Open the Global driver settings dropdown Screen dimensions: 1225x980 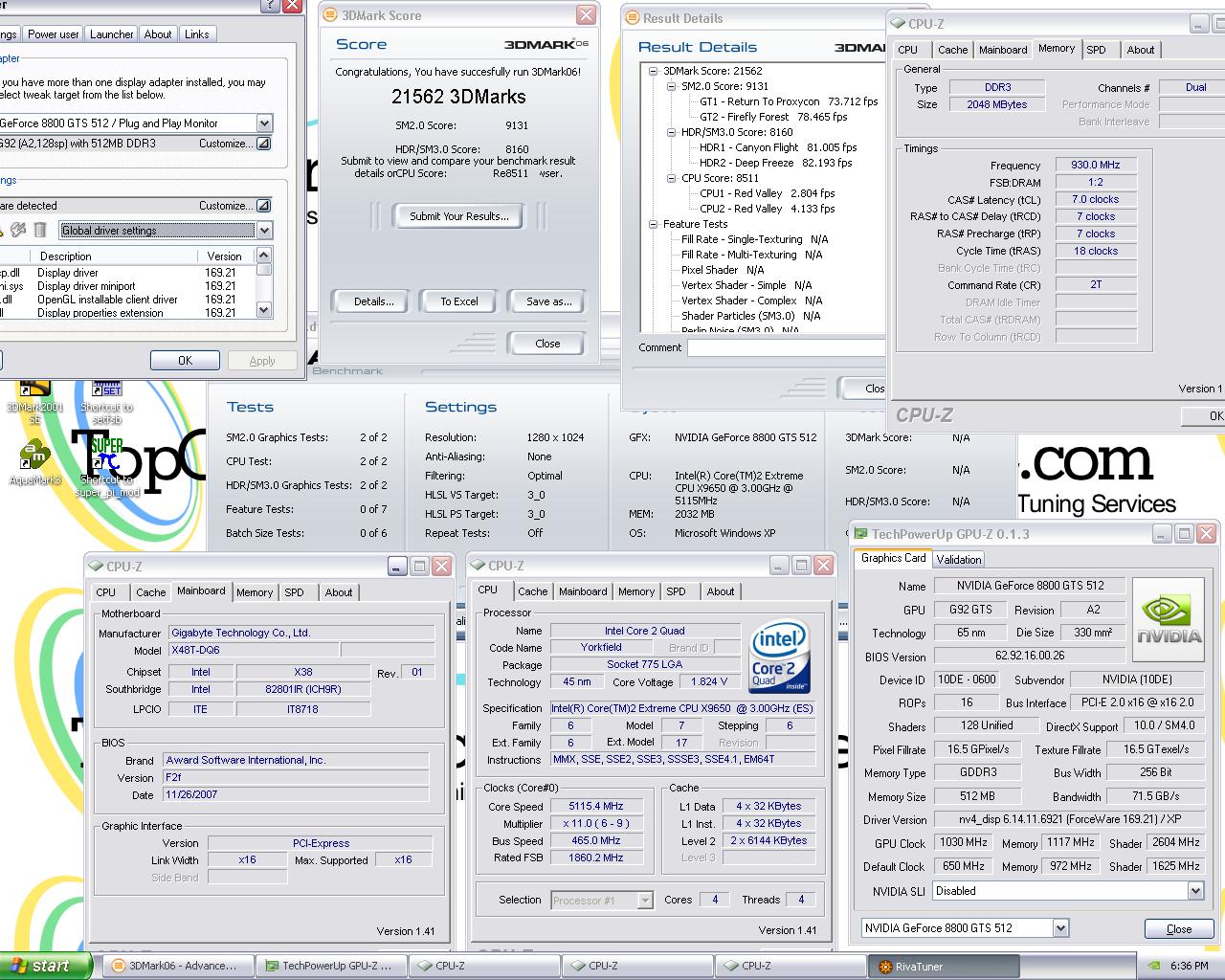pyautogui.click(x=264, y=231)
